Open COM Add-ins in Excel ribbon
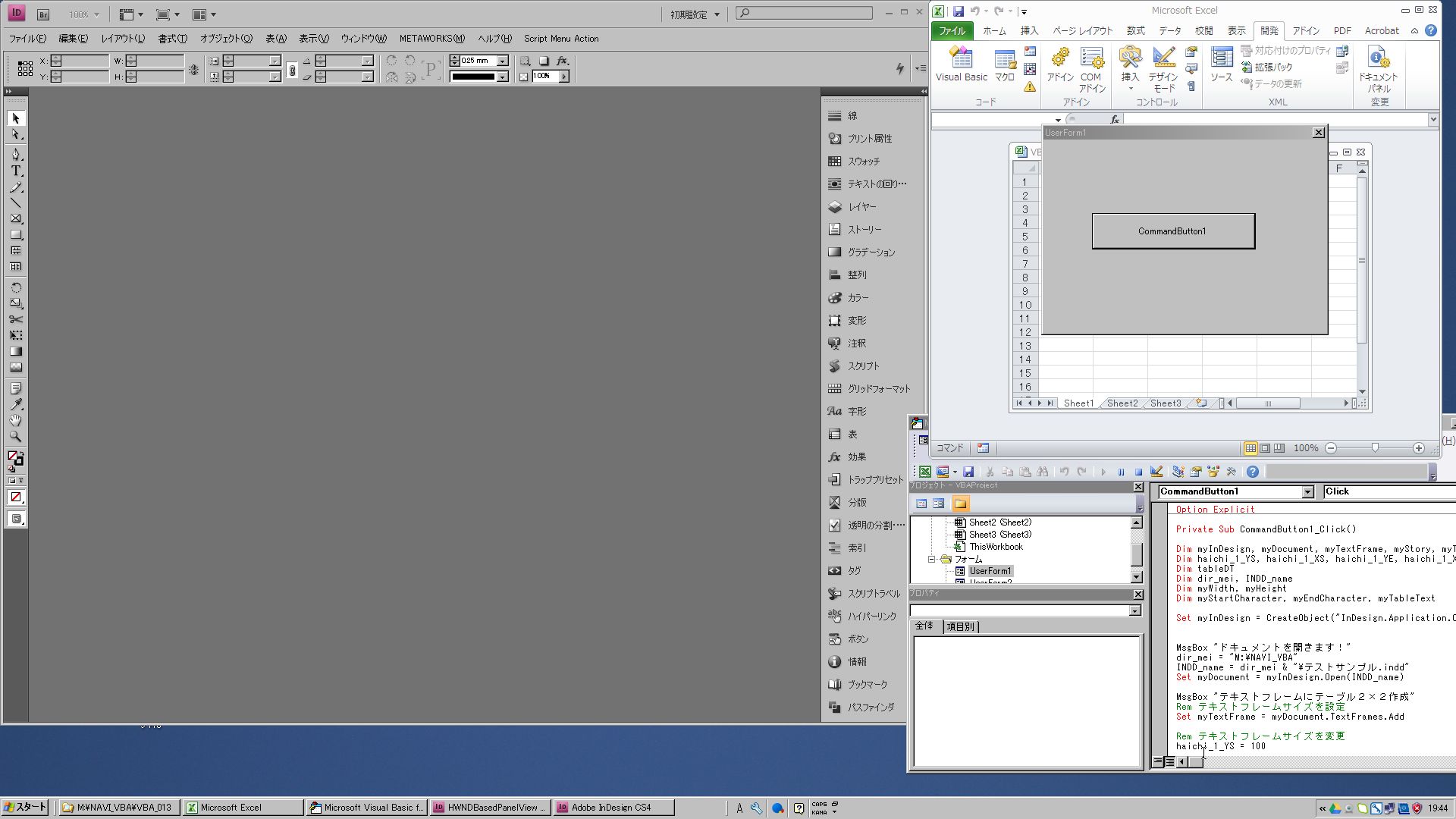Image resolution: width=1456 pixels, height=819 pixels. coord(1091,68)
